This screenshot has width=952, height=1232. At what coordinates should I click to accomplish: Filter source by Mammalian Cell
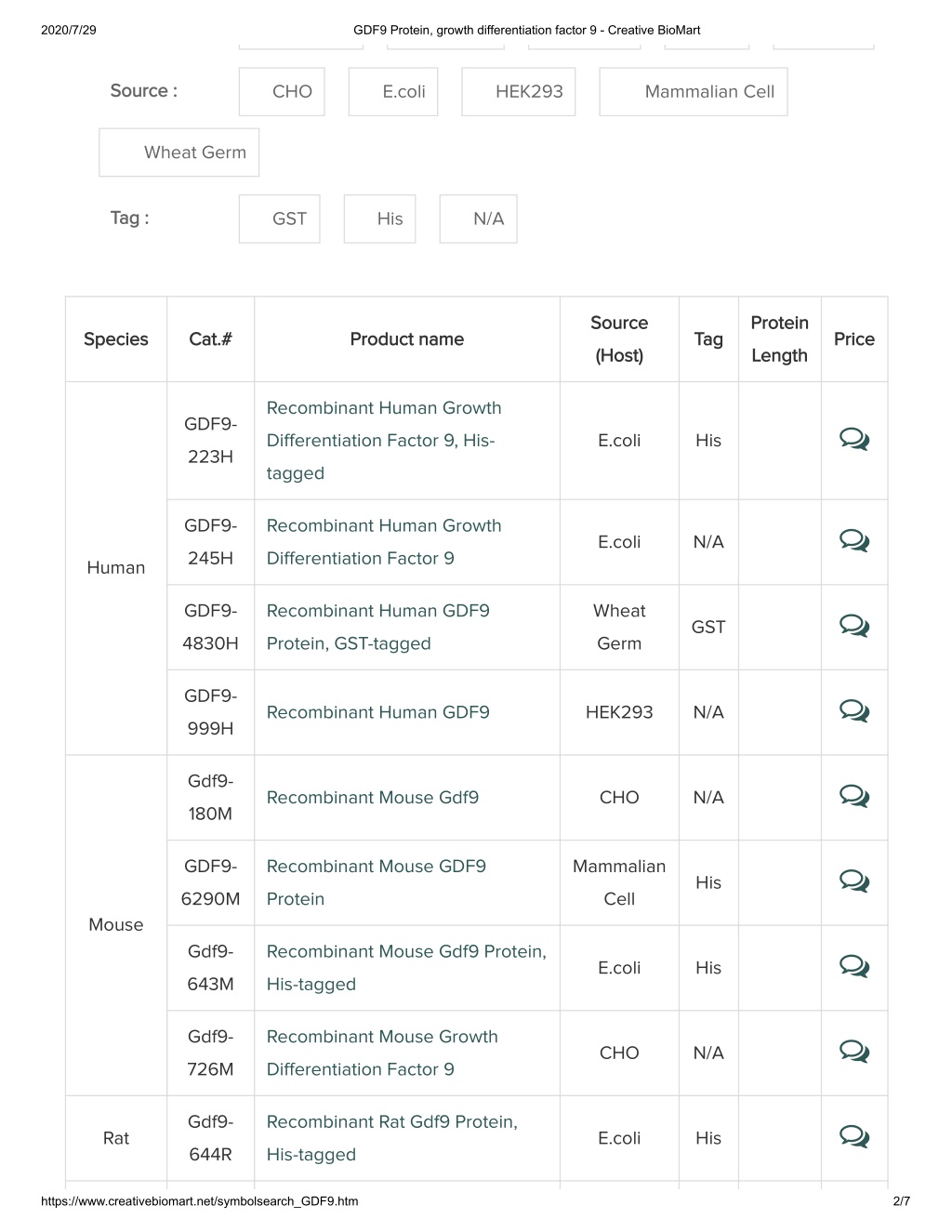point(694,91)
